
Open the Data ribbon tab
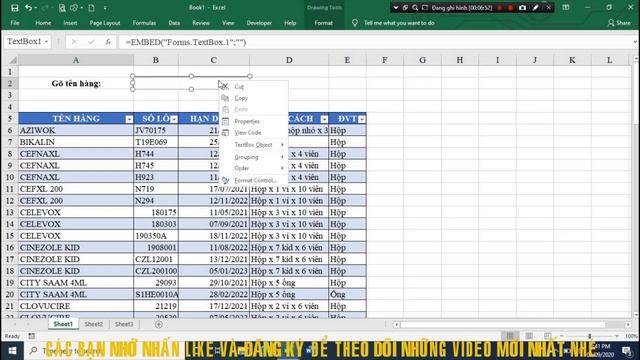174,23
